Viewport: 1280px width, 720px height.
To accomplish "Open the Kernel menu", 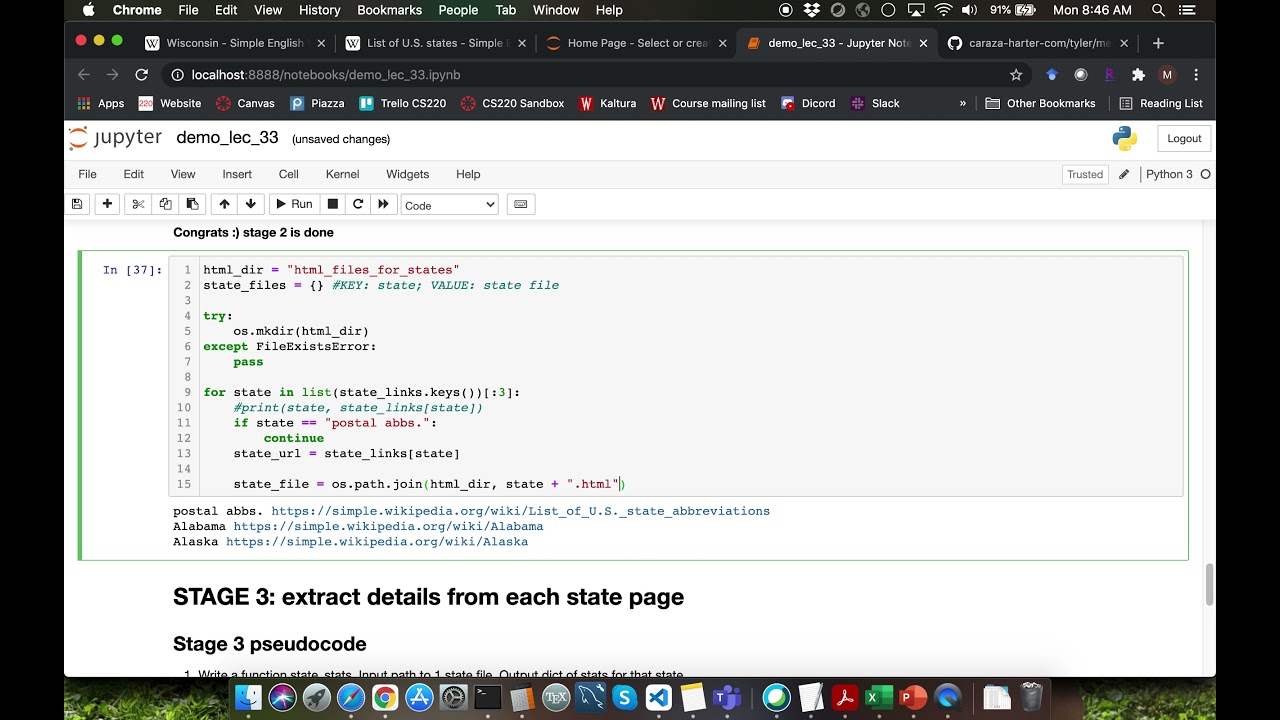I will (342, 174).
